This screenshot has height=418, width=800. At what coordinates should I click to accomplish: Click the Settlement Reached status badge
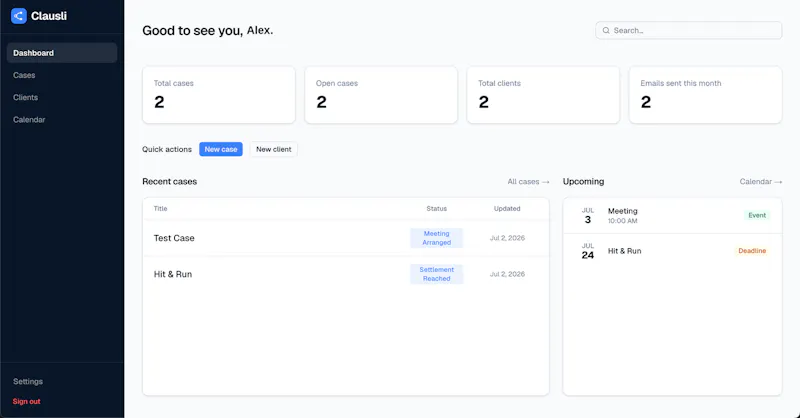point(437,274)
